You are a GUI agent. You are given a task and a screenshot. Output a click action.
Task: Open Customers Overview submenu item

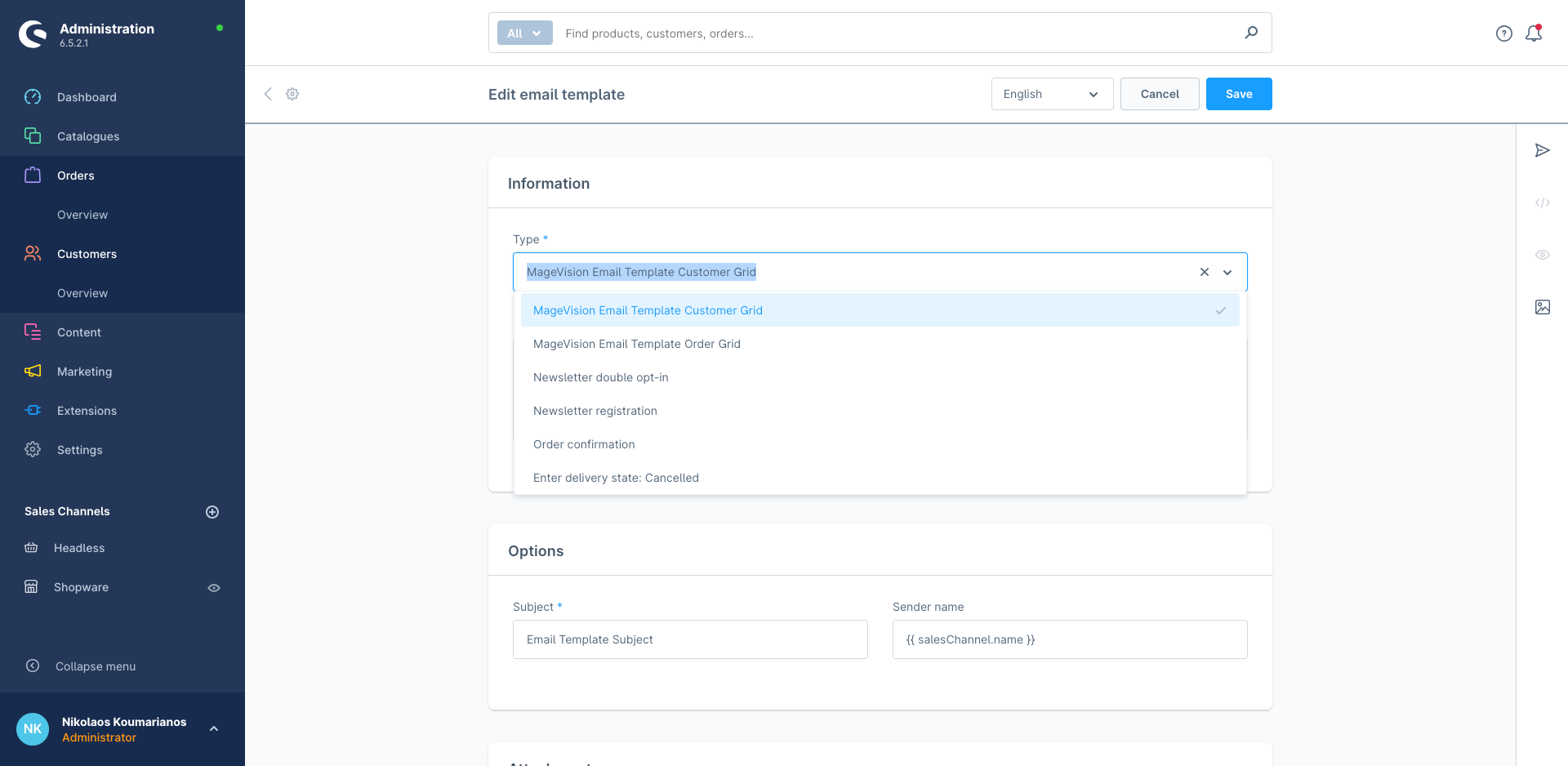[82, 293]
